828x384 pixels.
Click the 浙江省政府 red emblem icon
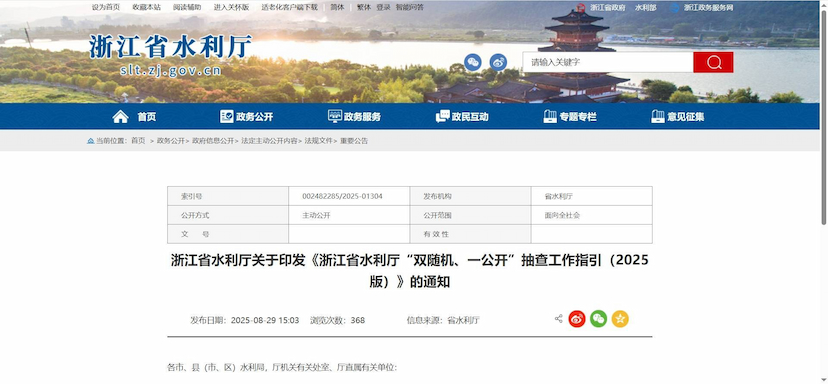tap(581, 8)
